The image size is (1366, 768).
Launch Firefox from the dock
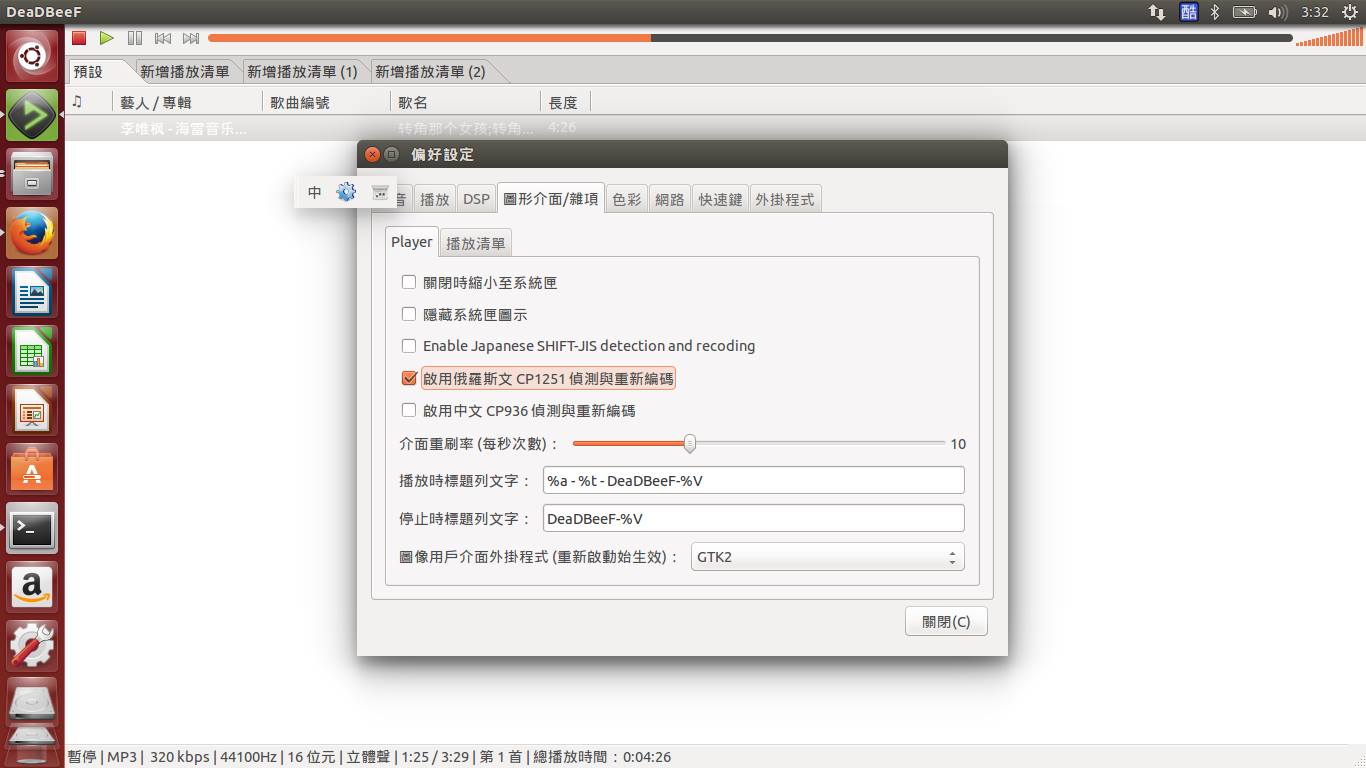(32, 232)
